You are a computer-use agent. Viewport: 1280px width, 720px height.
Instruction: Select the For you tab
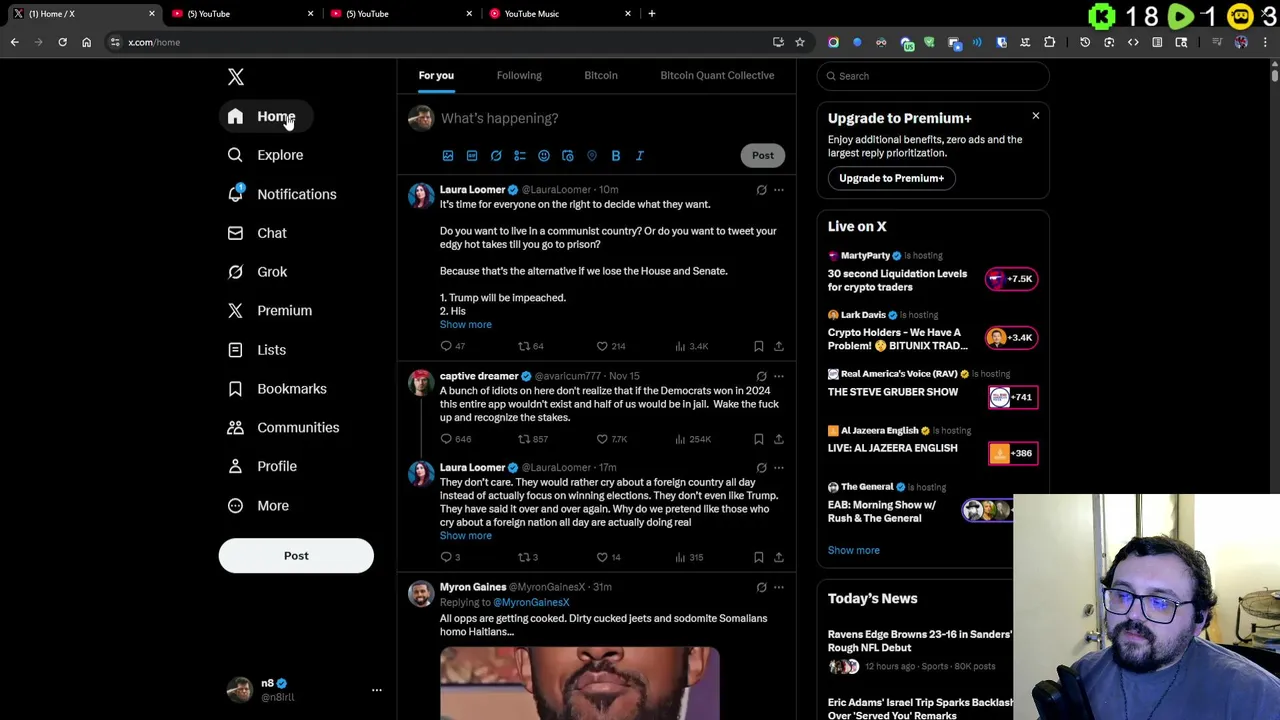(436, 75)
